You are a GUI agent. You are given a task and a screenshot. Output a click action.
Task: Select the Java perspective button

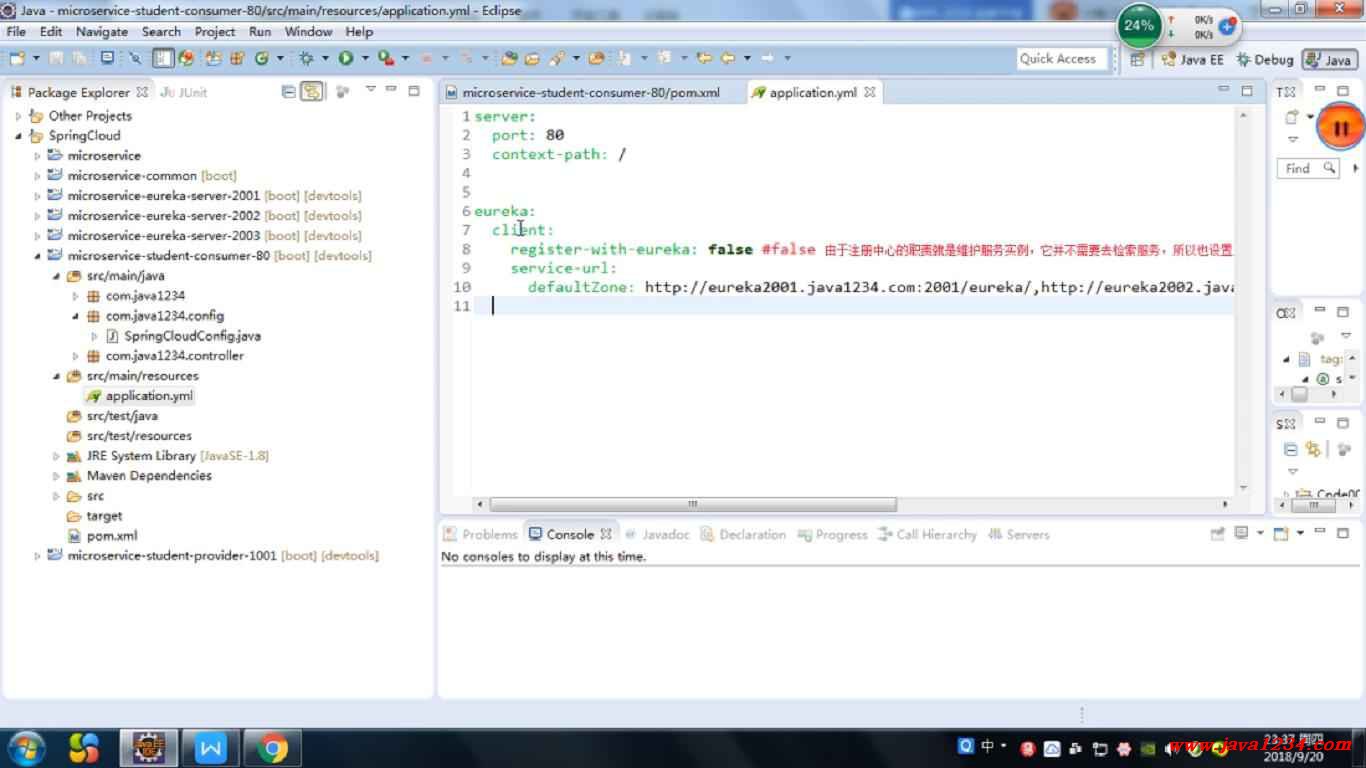point(1328,59)
